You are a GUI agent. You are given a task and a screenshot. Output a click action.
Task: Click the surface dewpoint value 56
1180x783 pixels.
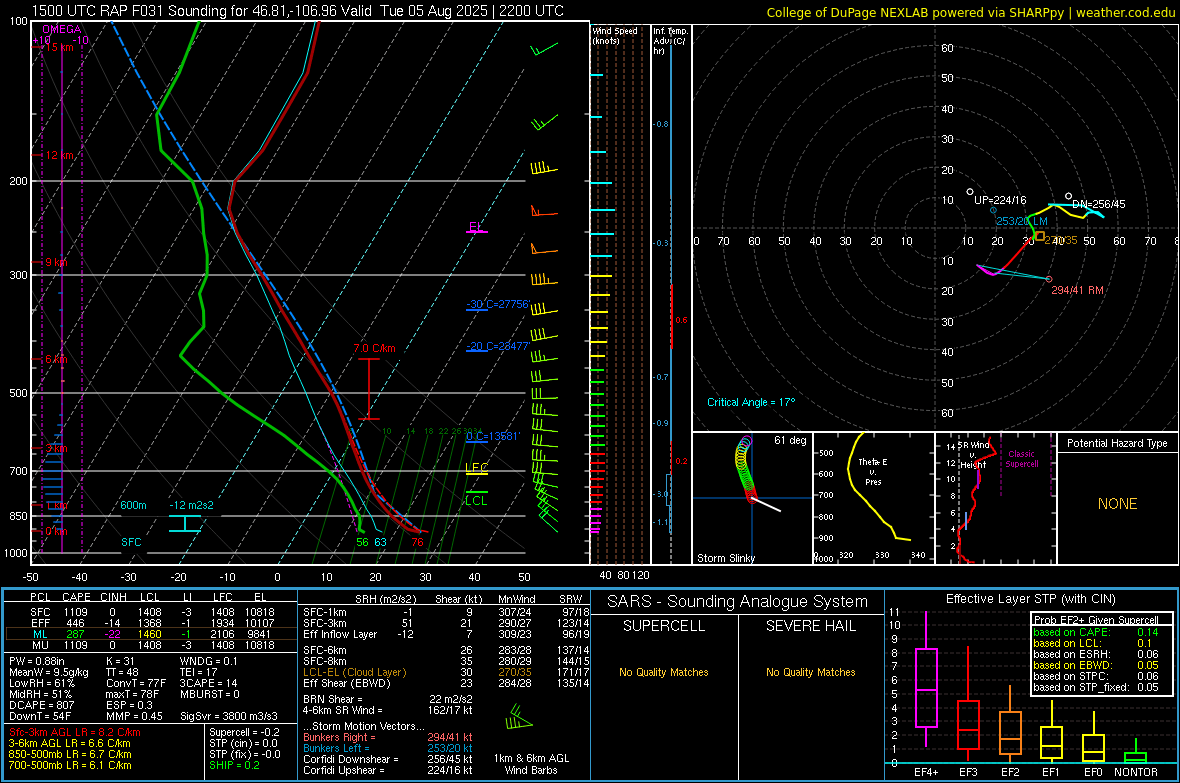tap(362, 542)
